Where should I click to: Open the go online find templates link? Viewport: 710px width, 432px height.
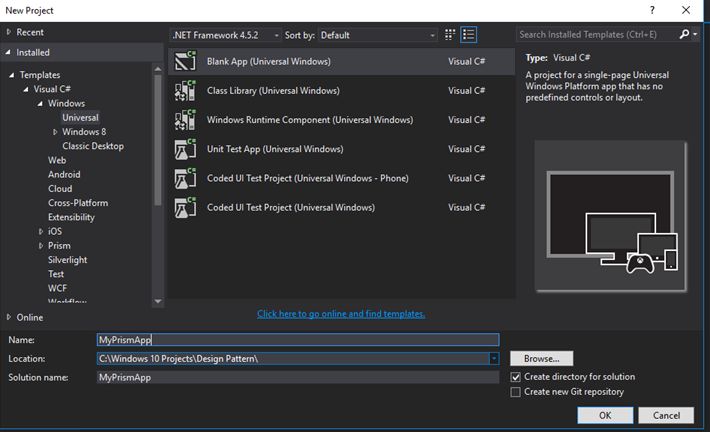(341, 314)
